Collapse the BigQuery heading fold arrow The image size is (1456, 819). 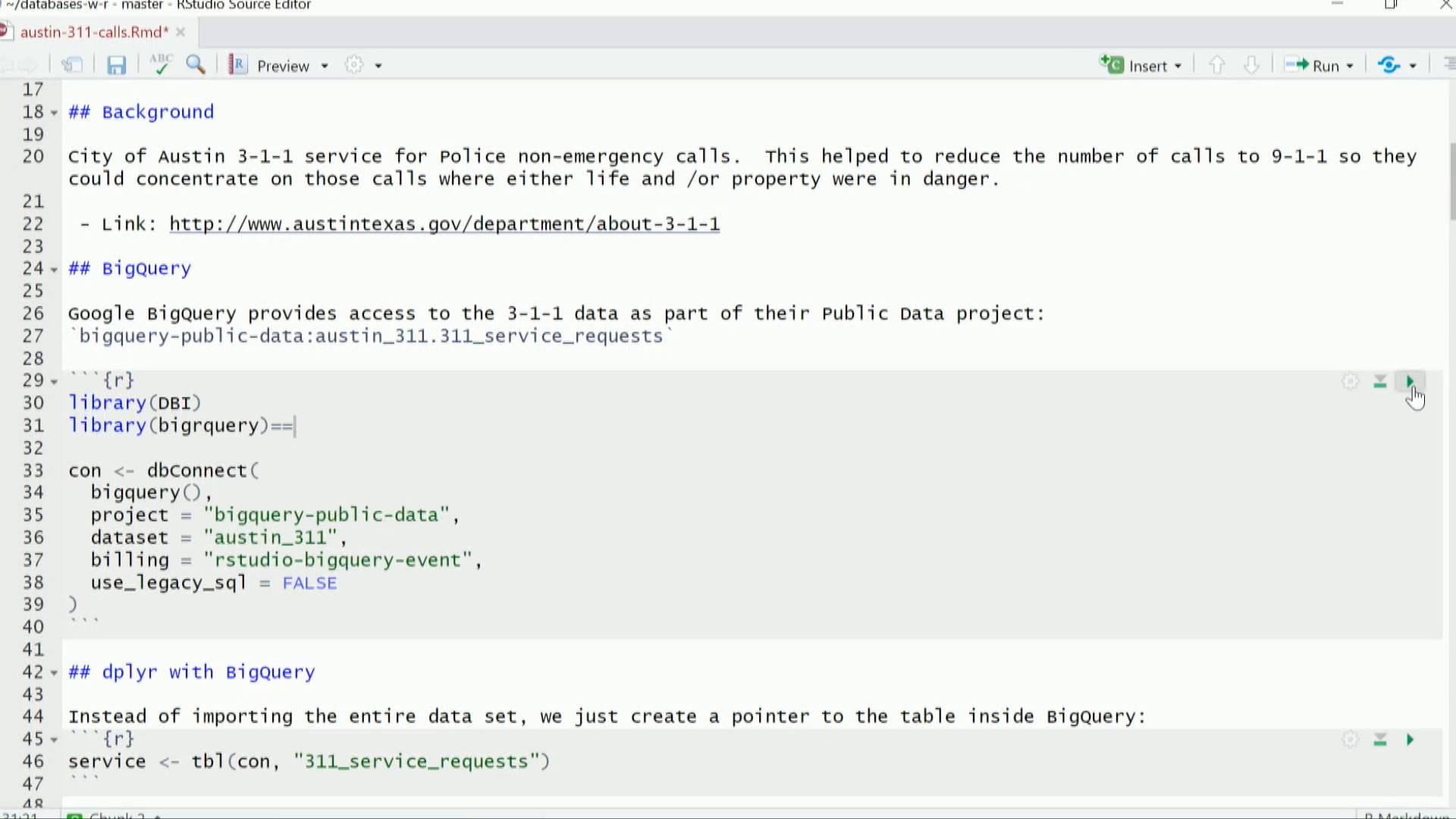[54, 269]
